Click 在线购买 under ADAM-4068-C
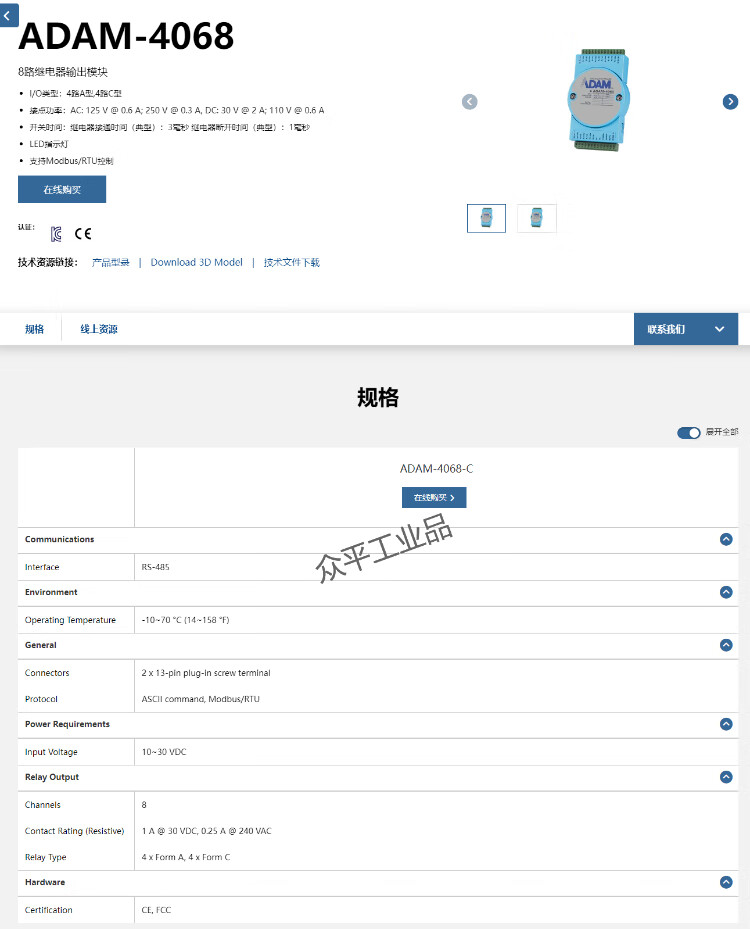This screenshot has height=929, width=750. tap(434, 498)
